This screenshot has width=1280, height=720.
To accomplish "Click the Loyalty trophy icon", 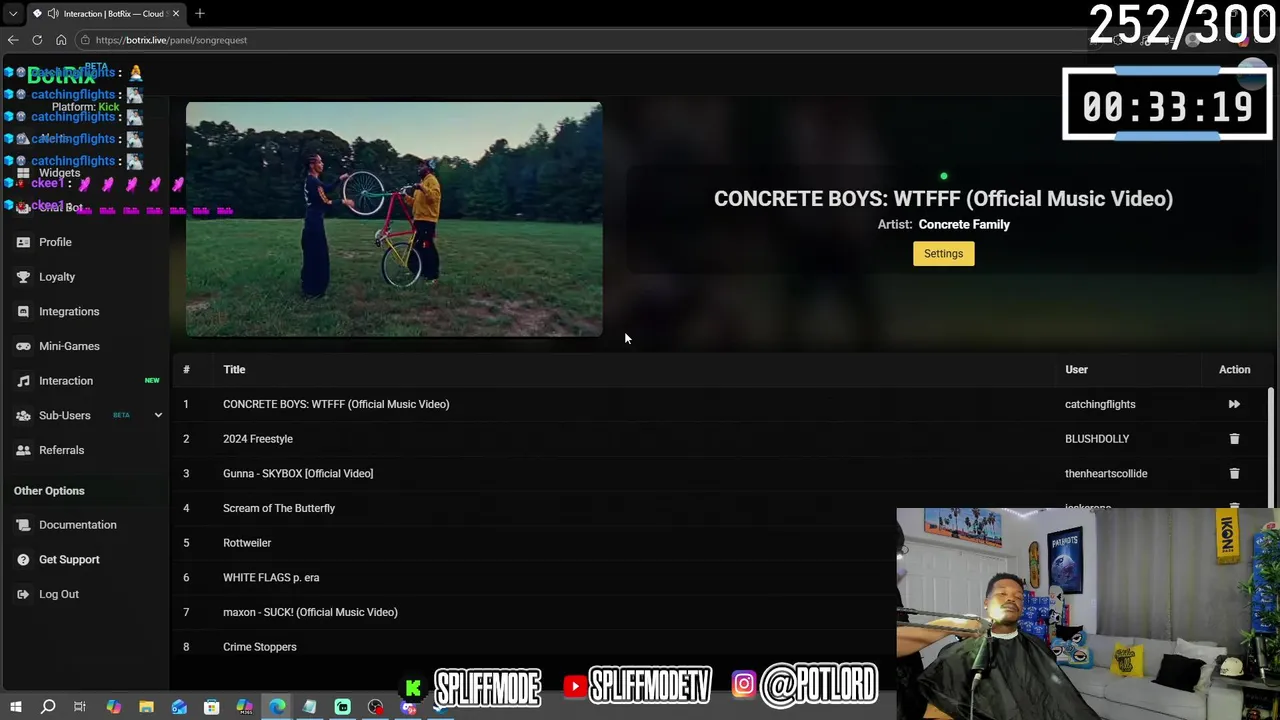I will [23, 277].
